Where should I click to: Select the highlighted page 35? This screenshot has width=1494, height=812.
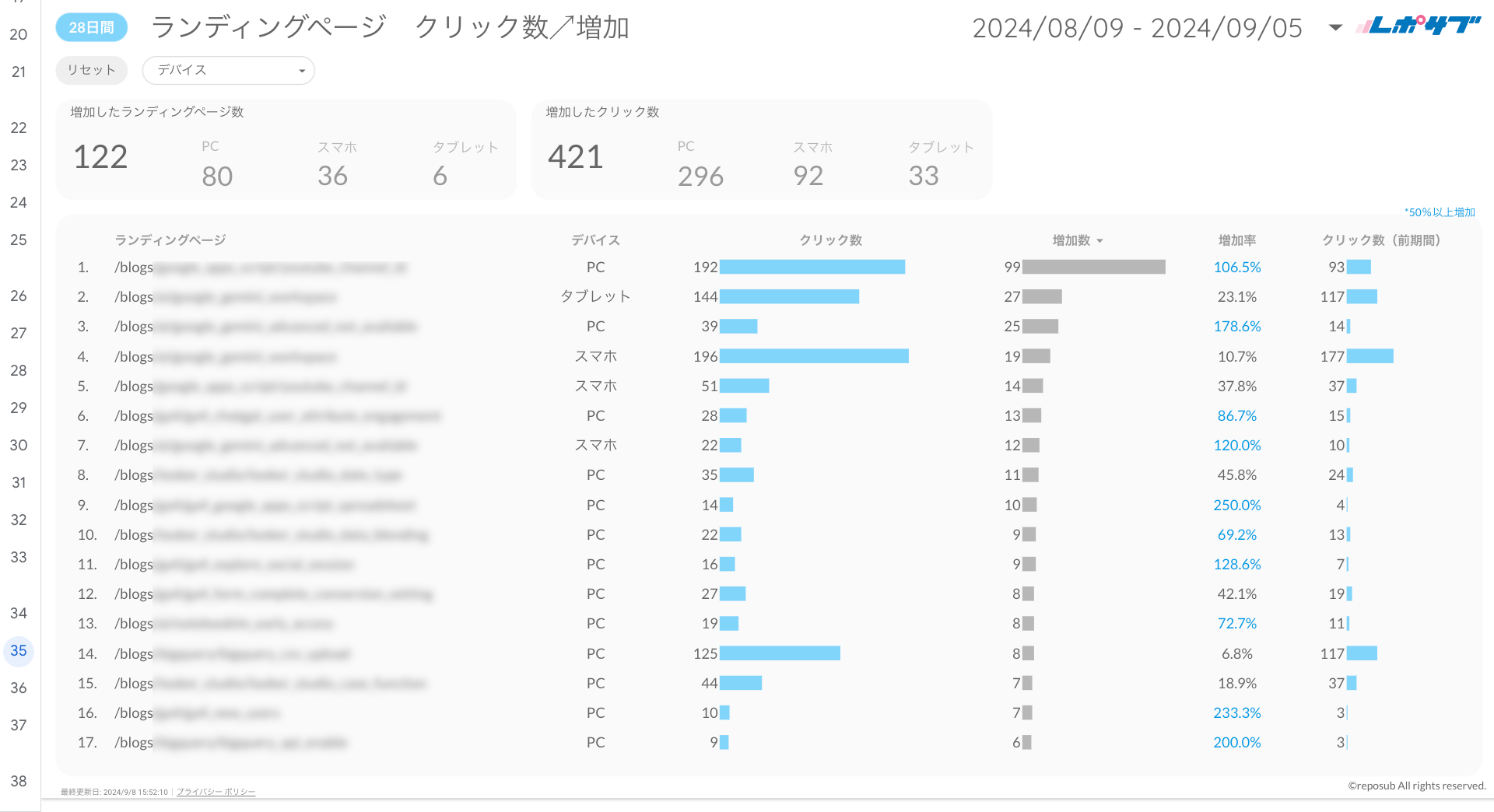(x=18, y=652)
